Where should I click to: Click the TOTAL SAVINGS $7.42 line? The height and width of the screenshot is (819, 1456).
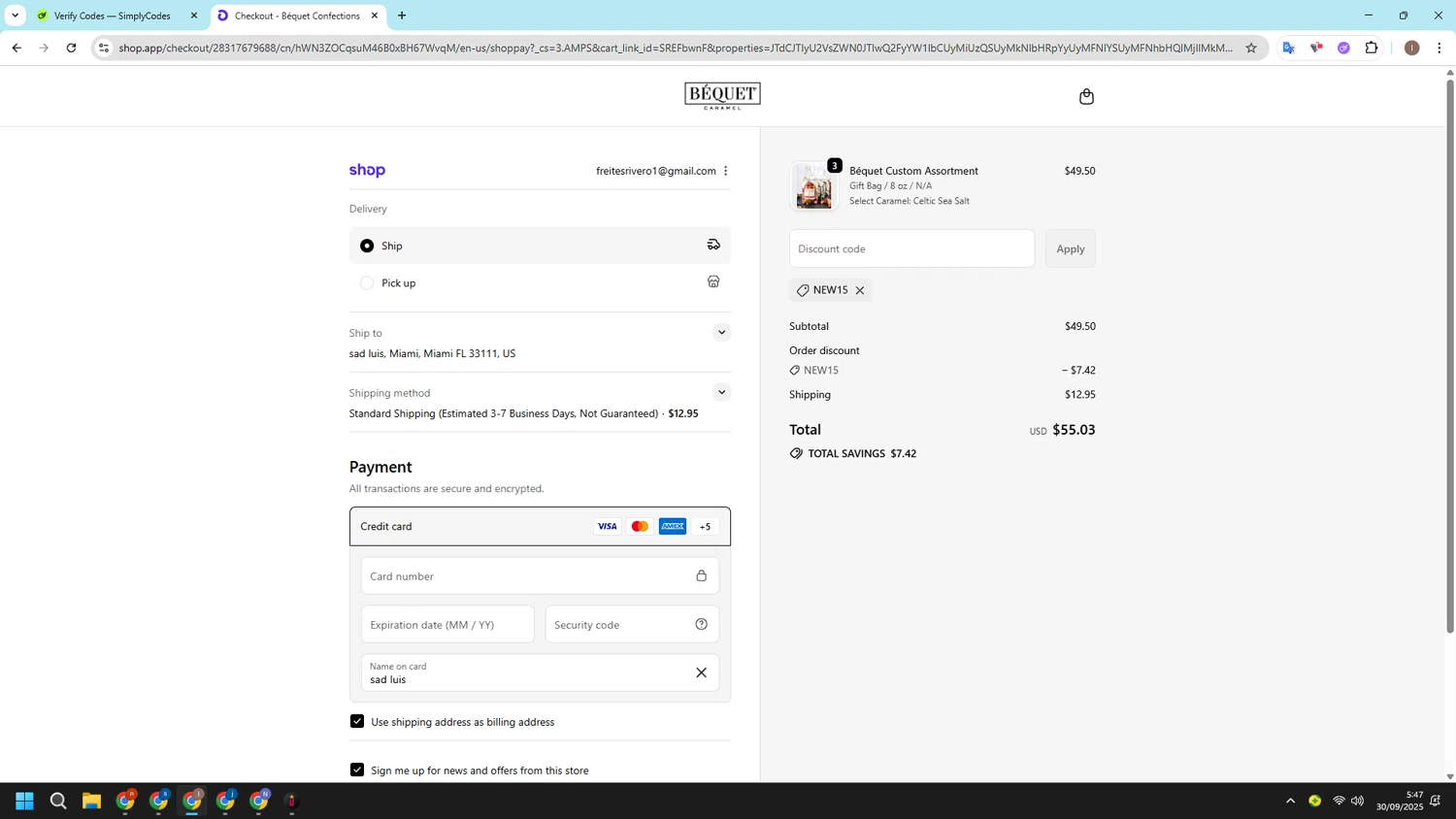(x=853, y=453)
